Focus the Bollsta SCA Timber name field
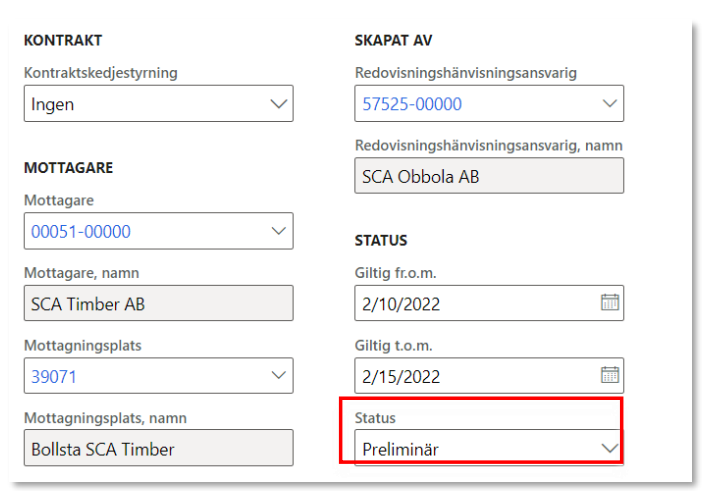The height and width of the screenshot is (491, 702). point(158,449)
